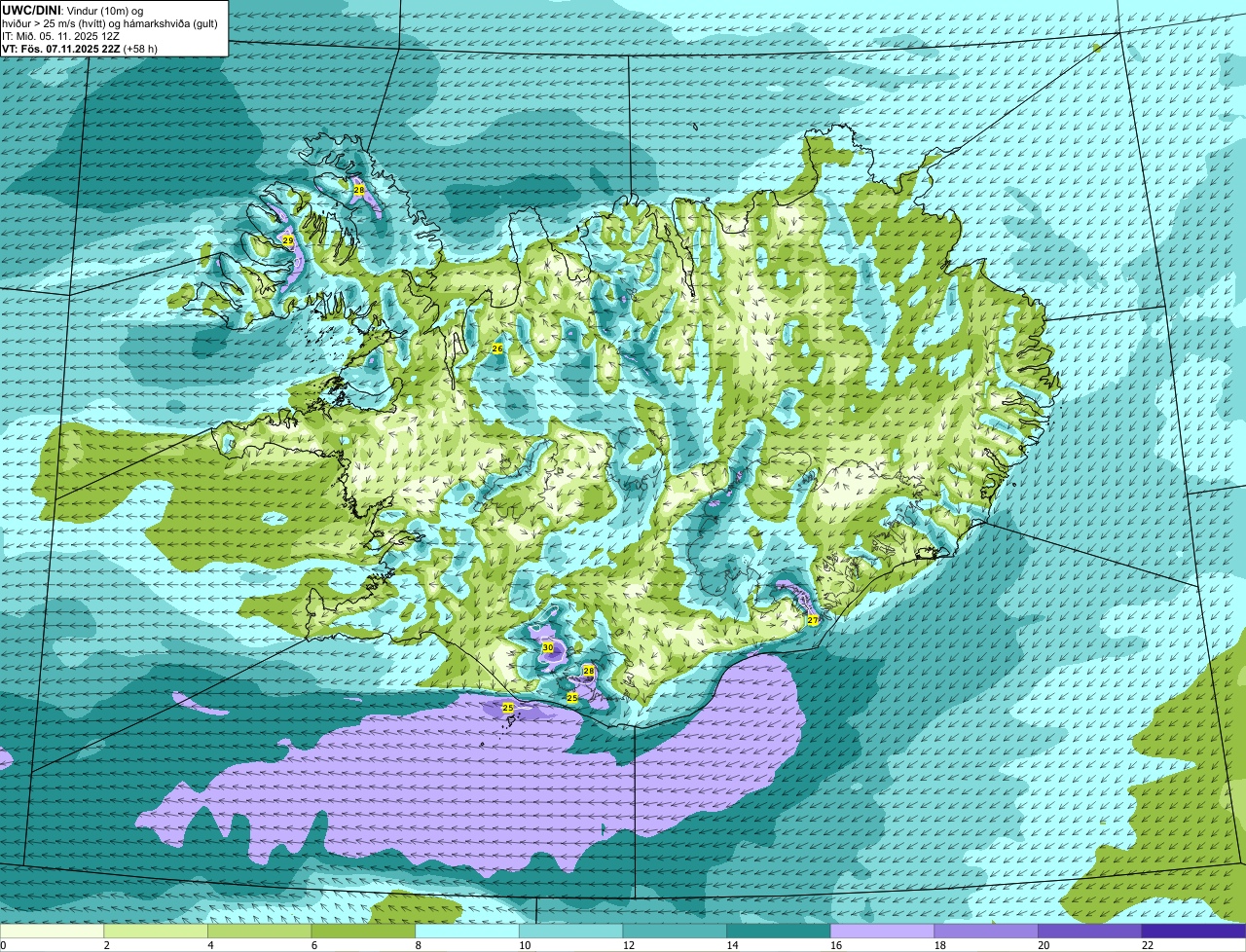Click the 0–2 m/s pale yellow legend swatch
This screenshot has height=952, width=1246.
(52, 931)
